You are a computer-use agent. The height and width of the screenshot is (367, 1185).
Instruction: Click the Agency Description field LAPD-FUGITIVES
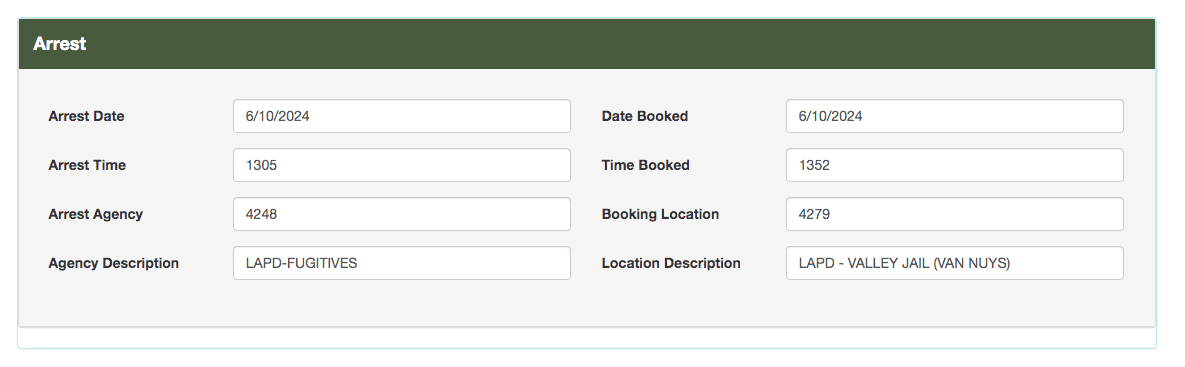tap(401, 263)
